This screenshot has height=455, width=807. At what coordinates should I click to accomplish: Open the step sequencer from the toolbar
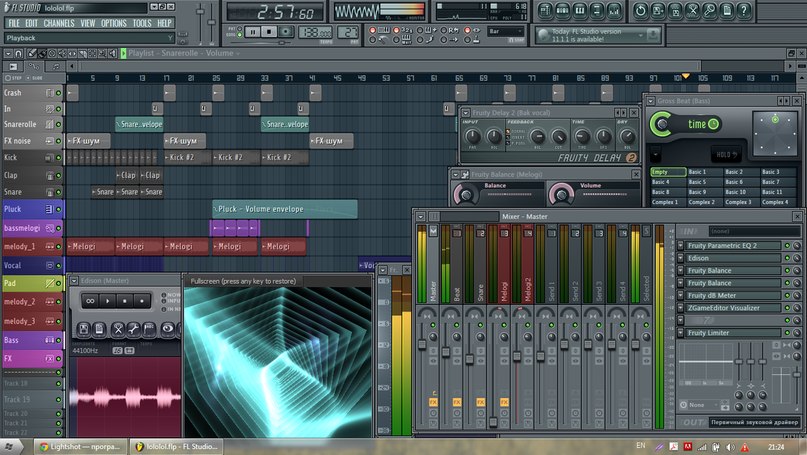point(563,10)
